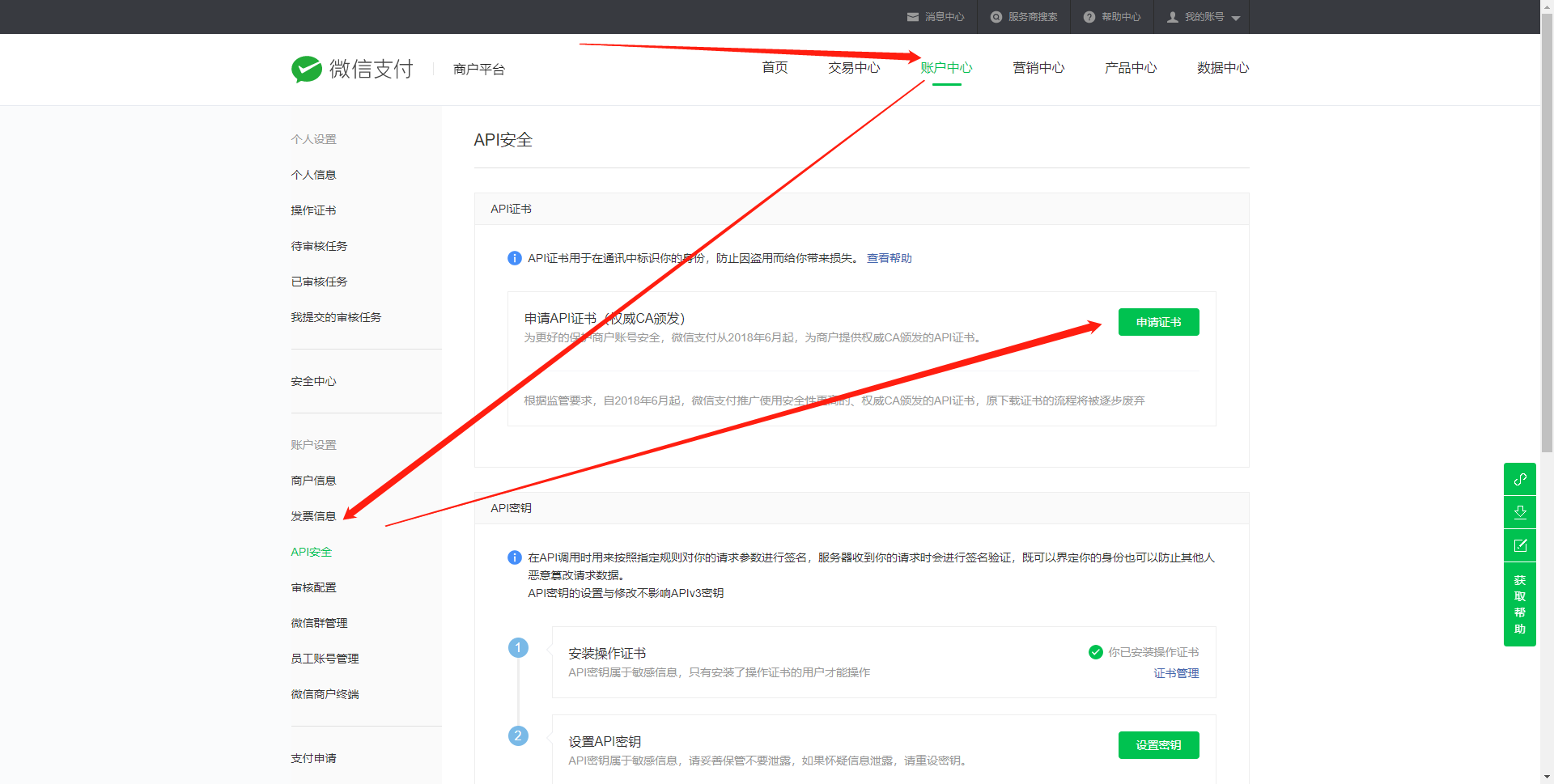
Task: Click the download icon in the green floating sidebar
Action: (1520, 512)
